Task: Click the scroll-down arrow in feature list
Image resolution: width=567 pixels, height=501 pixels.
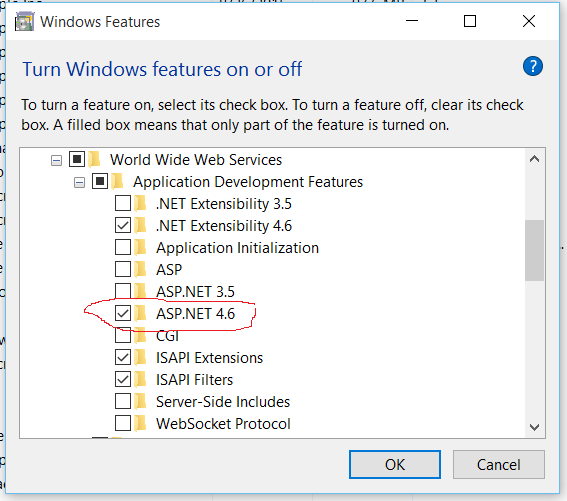Action: (534, 427)
